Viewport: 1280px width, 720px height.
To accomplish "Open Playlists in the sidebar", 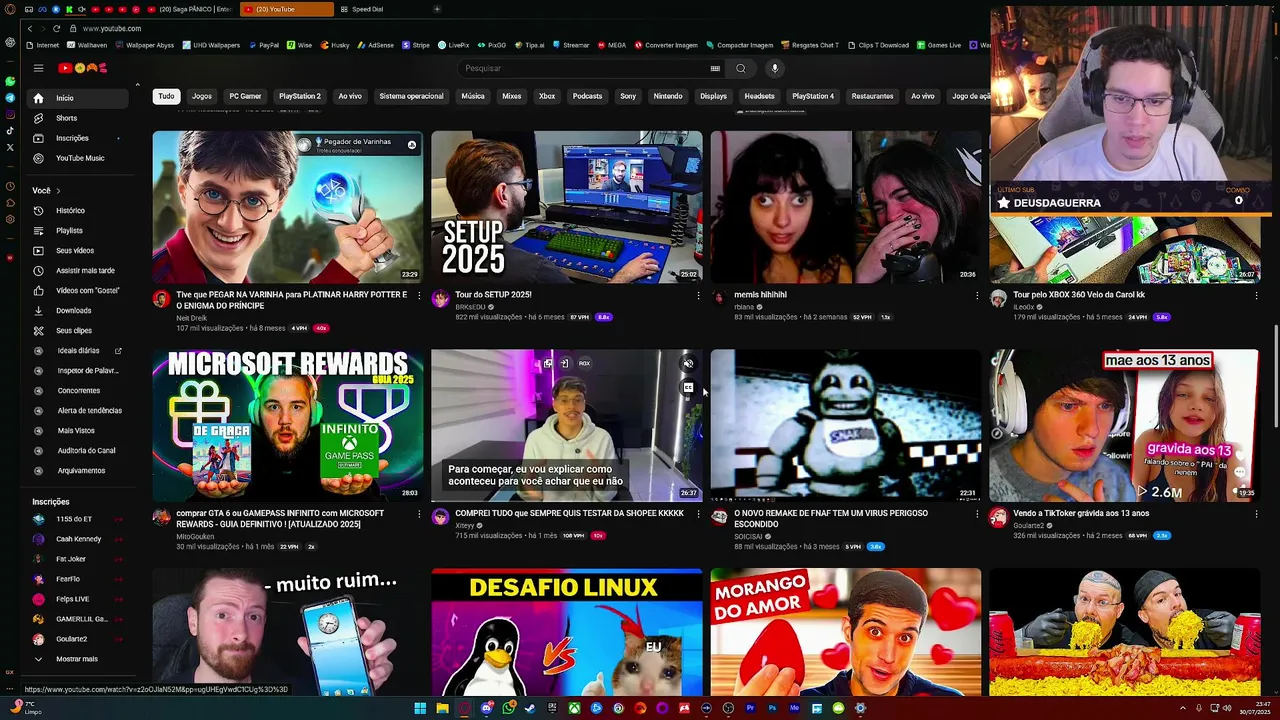I will [80, 231].
